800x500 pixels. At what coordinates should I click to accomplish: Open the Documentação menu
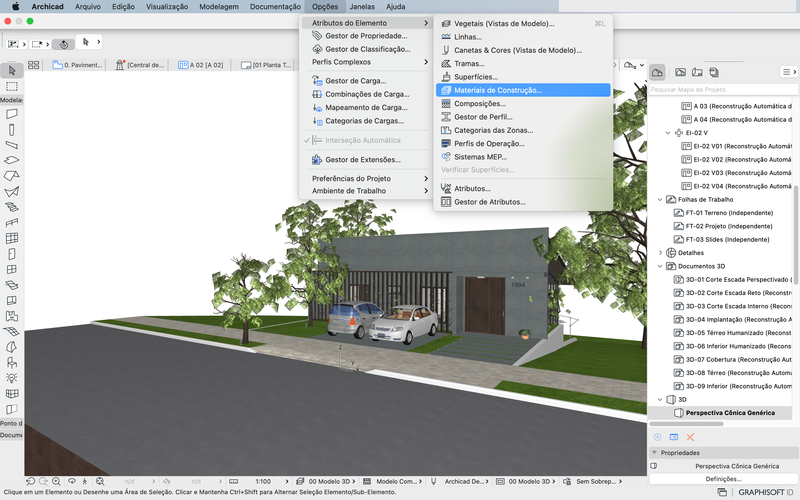point(275,7)
